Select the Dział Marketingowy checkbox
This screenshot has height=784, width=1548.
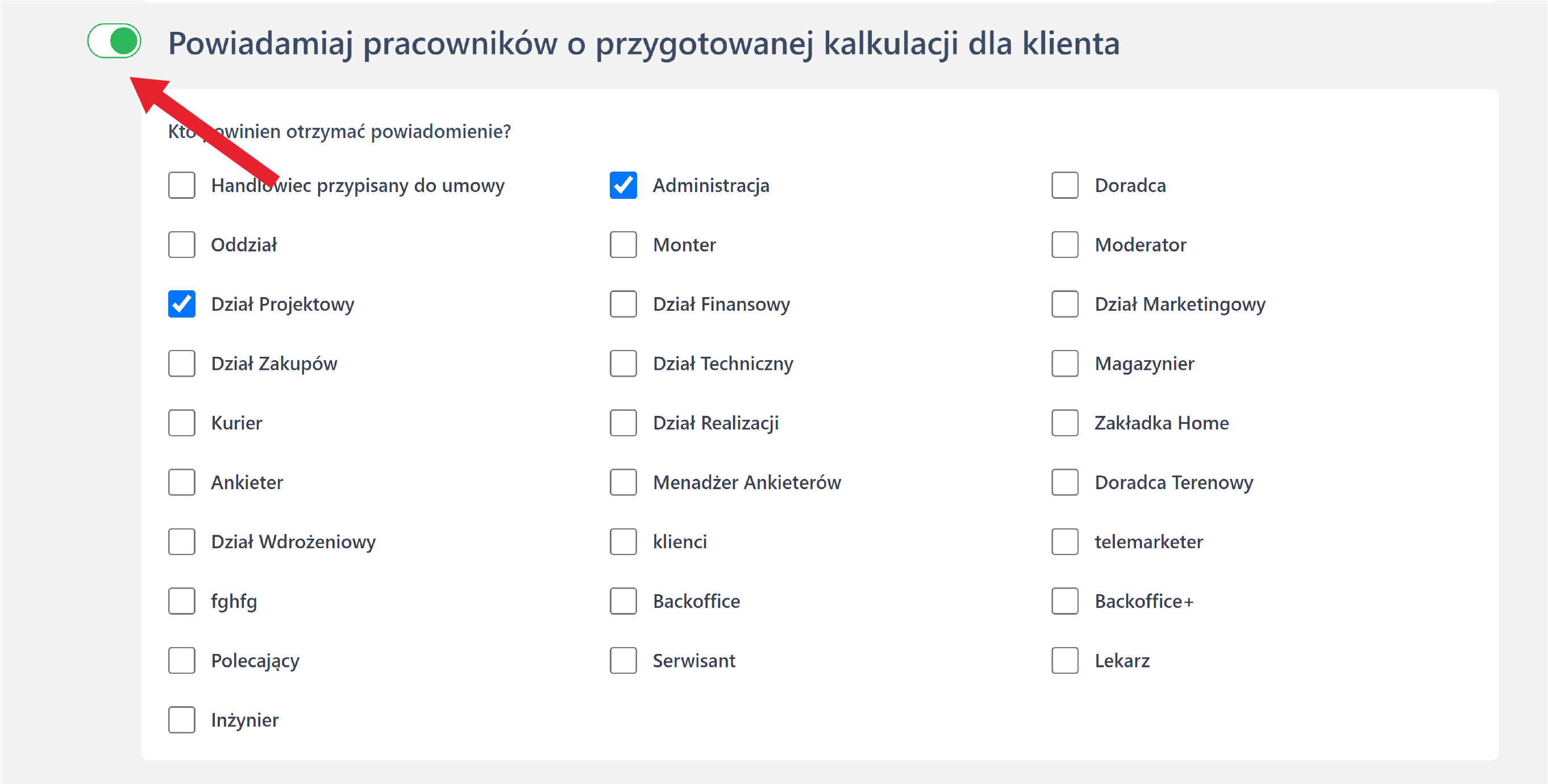click(x=1065, y=304)
